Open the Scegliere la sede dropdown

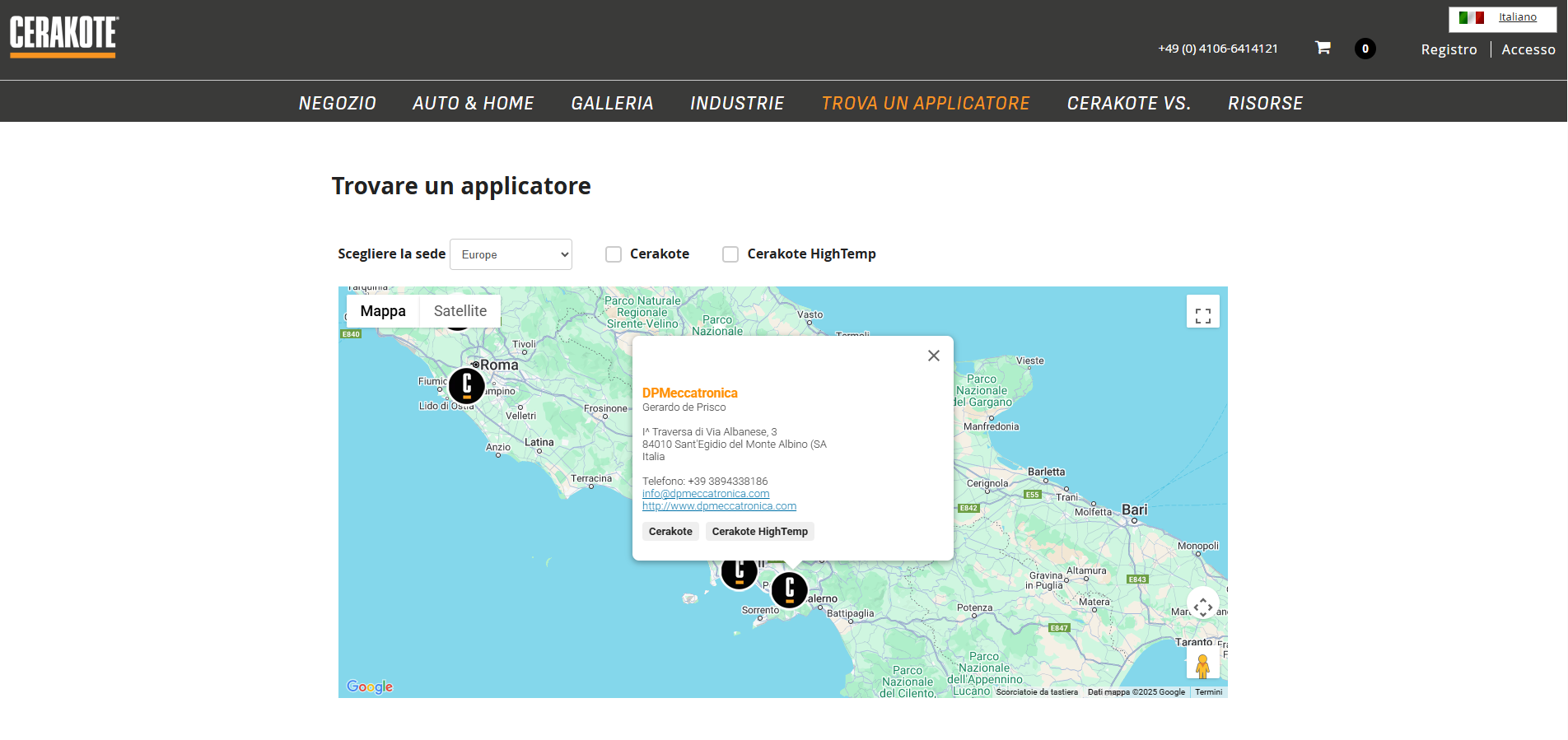[x=511, y=254]
